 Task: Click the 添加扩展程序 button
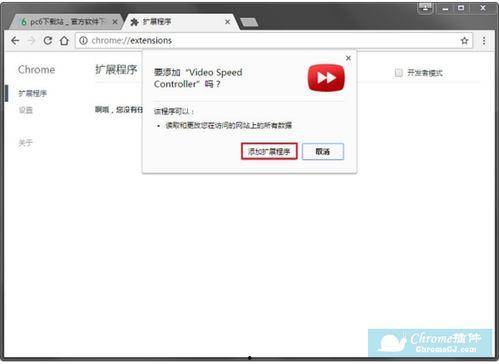point(269,152)
